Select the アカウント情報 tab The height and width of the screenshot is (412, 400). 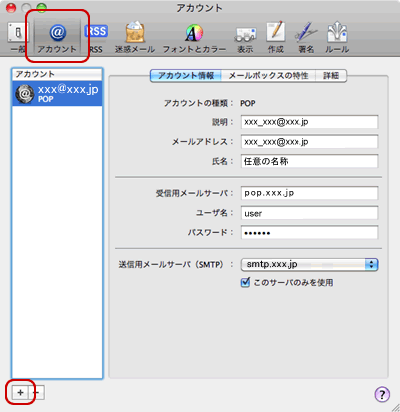[186, 76]
